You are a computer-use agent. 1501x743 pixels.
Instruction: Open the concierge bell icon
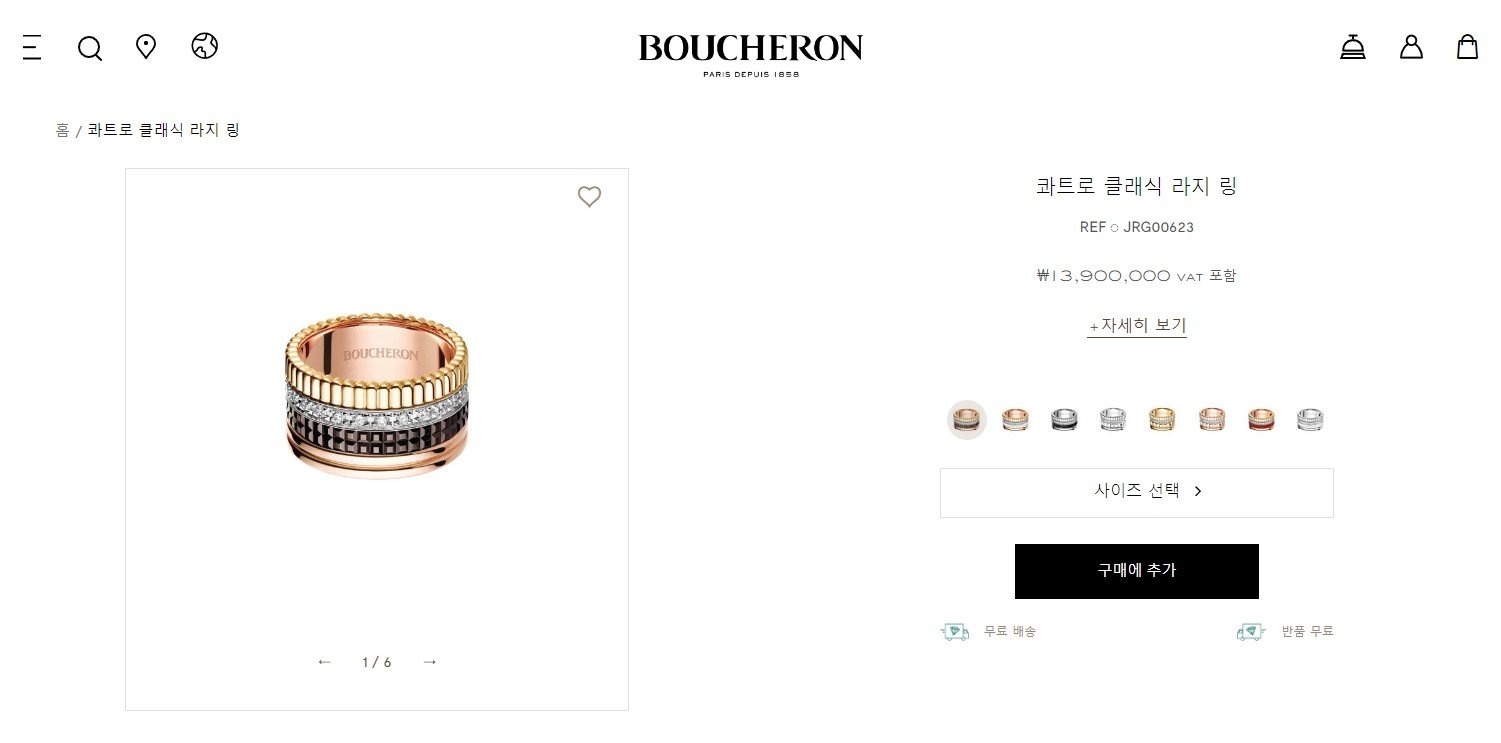point(1353,47)
